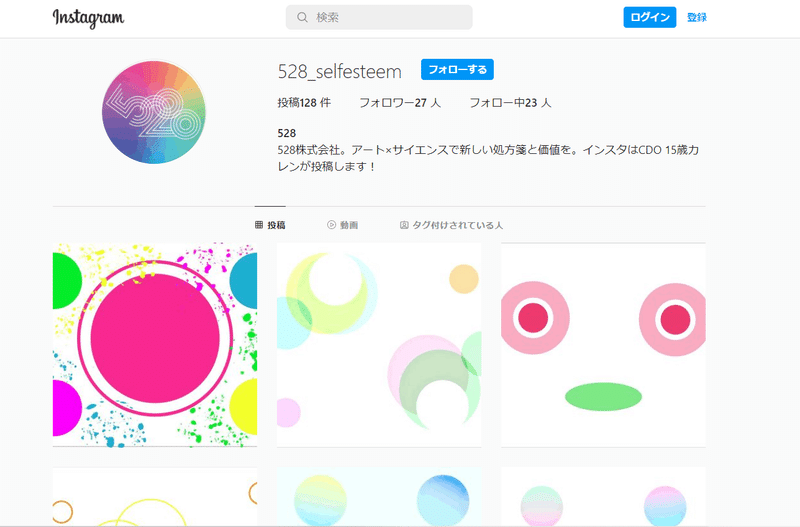Switch to タグ付けされている人 tab

[x=452, y=225]
